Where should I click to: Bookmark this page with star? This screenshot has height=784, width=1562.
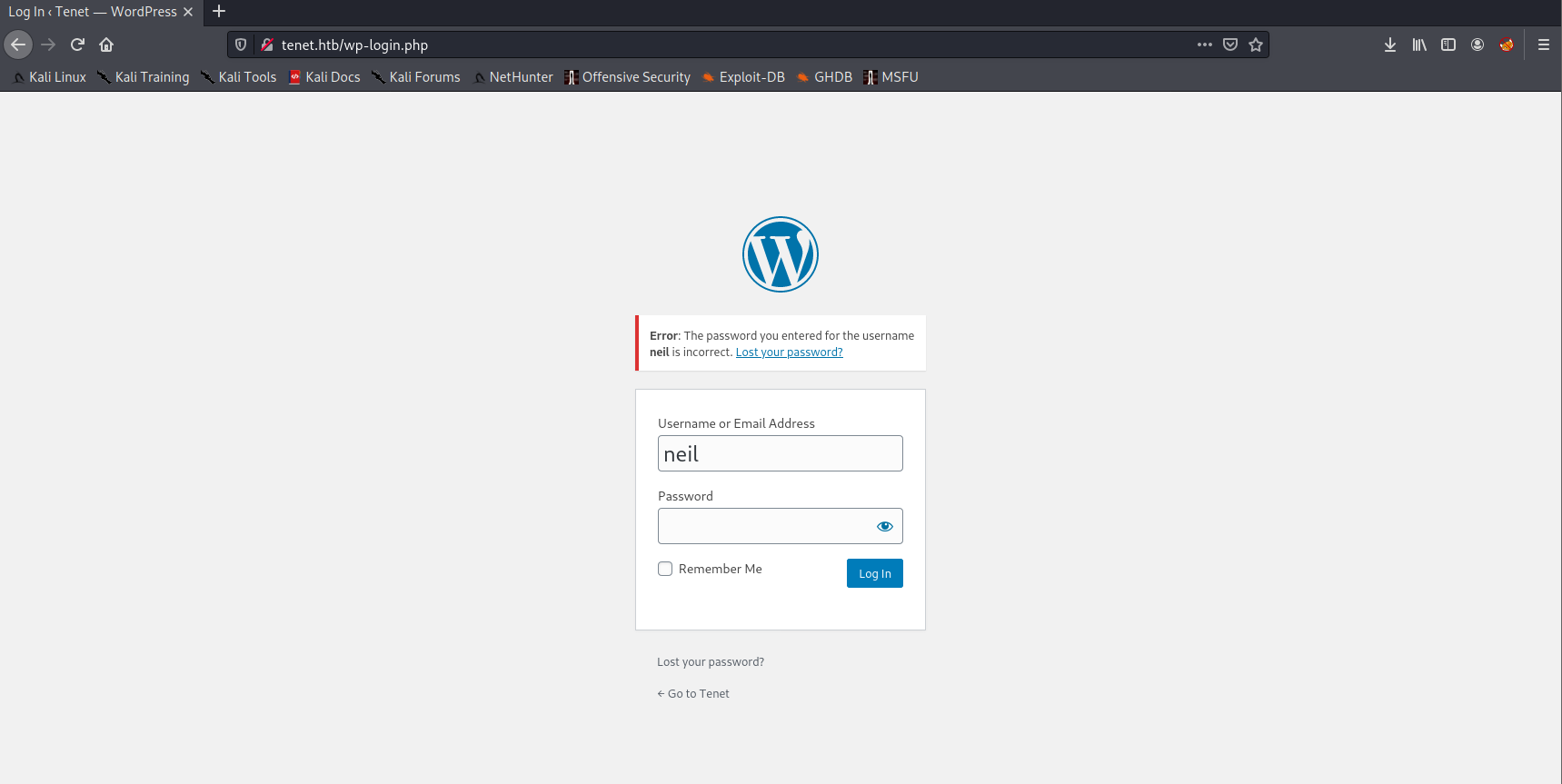point(1256,45)
